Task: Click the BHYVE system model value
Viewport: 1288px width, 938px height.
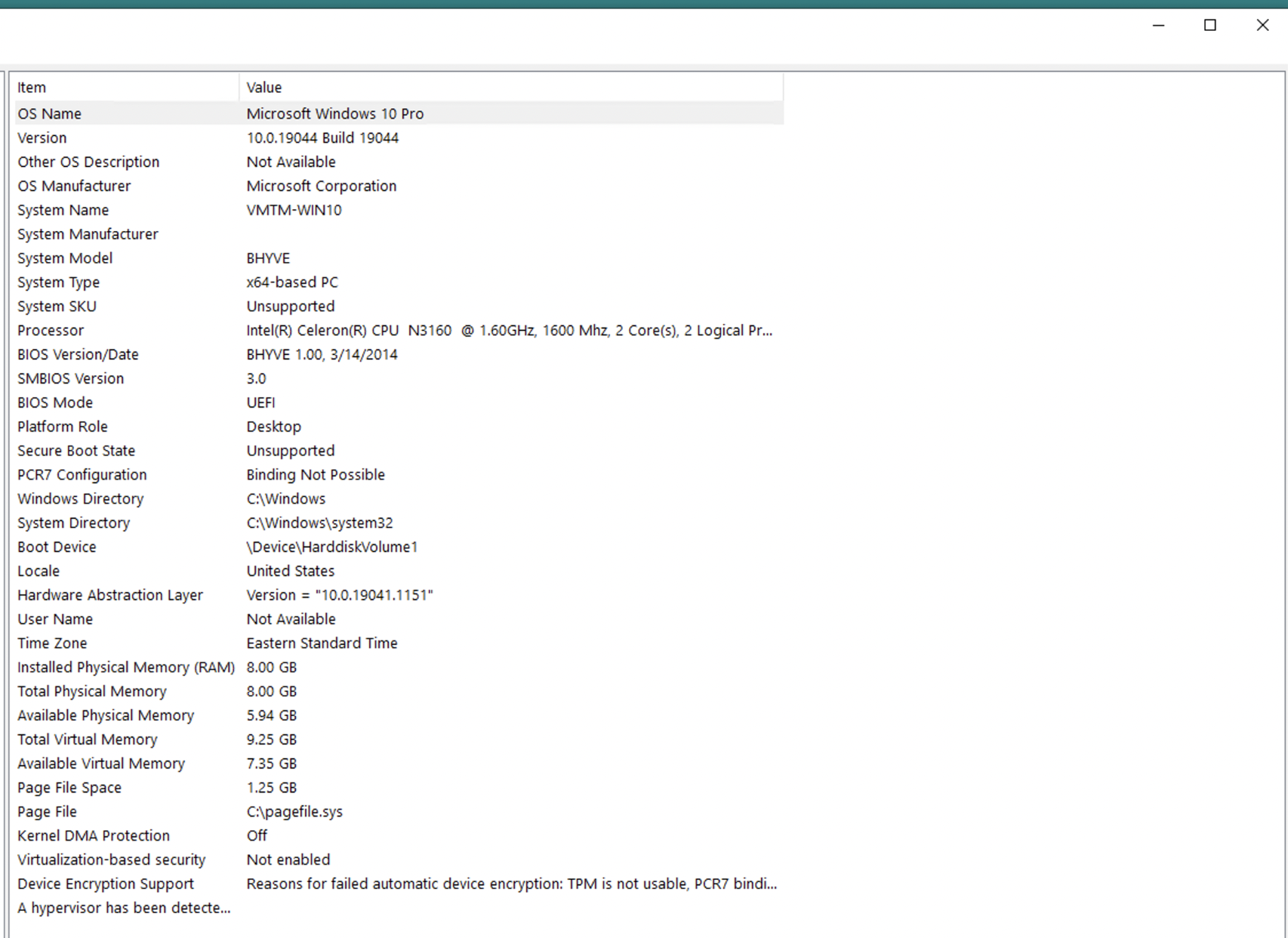Action: click(x=268, y=258)
